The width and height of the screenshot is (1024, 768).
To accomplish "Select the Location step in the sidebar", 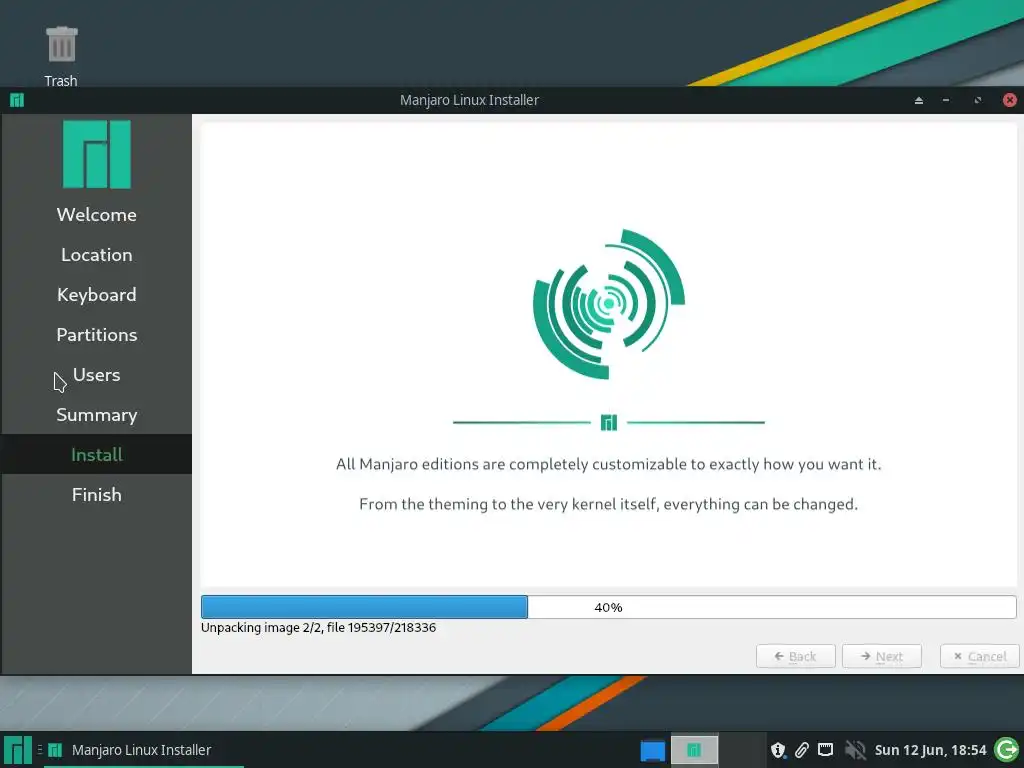I will pos(97,255).
